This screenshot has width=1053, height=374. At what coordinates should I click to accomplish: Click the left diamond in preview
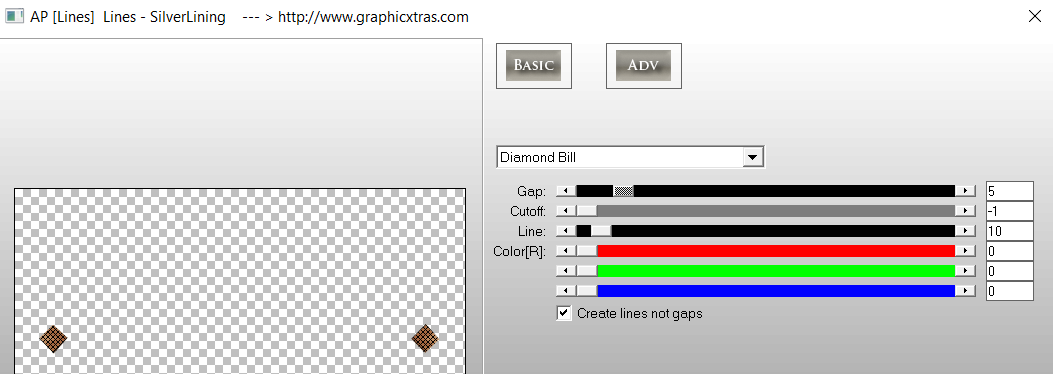(53, 339)
